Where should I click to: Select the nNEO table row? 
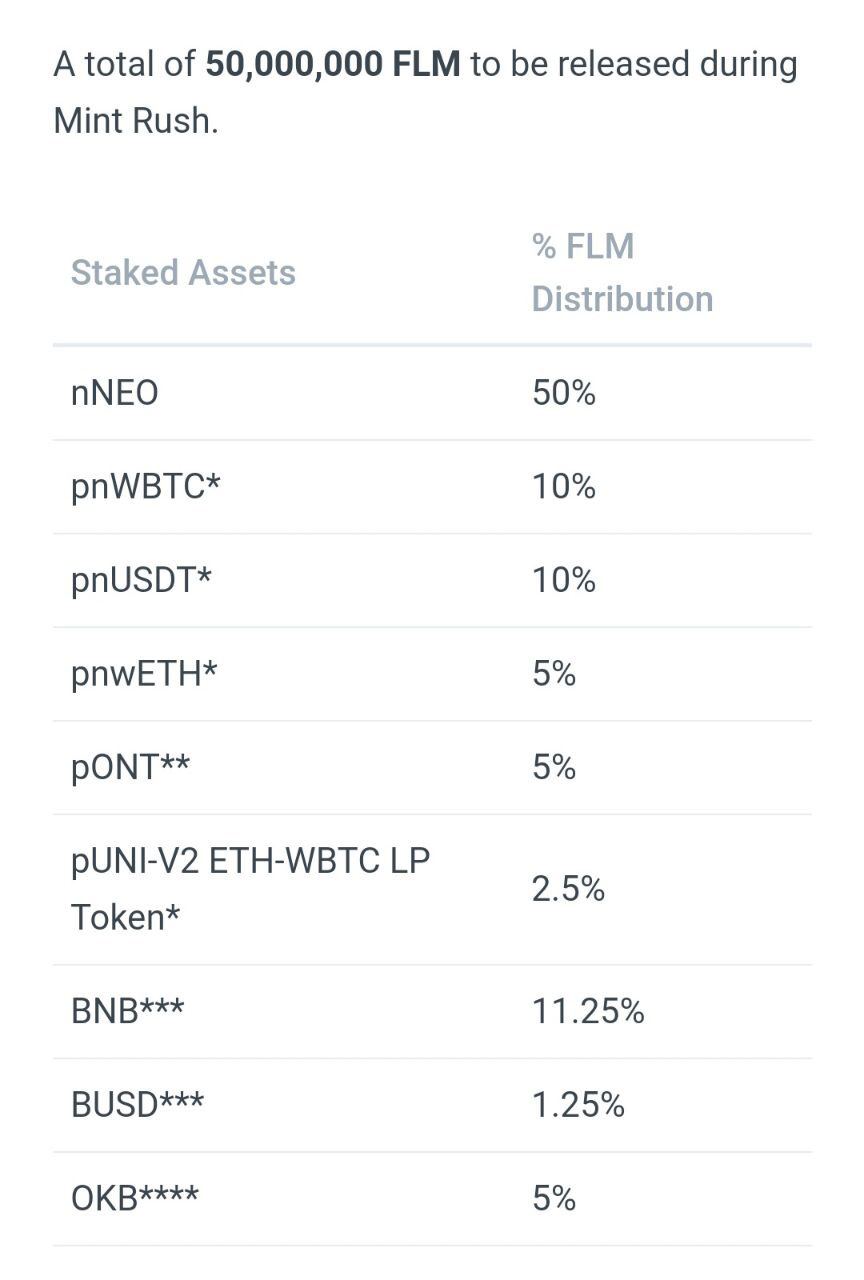(x=432, y=393)
